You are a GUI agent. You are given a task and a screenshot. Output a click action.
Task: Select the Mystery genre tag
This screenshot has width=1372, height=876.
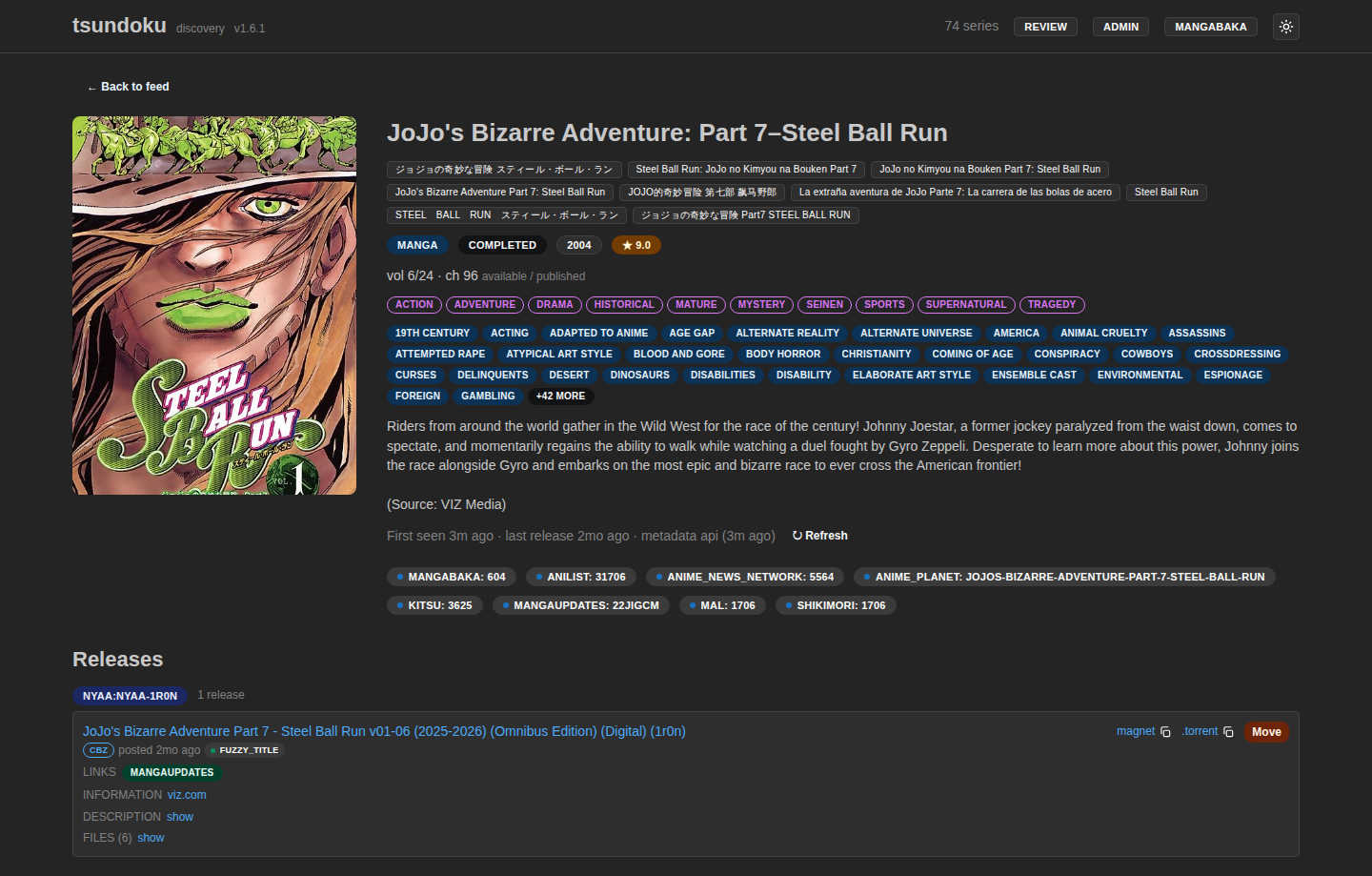tap(761, 305)
